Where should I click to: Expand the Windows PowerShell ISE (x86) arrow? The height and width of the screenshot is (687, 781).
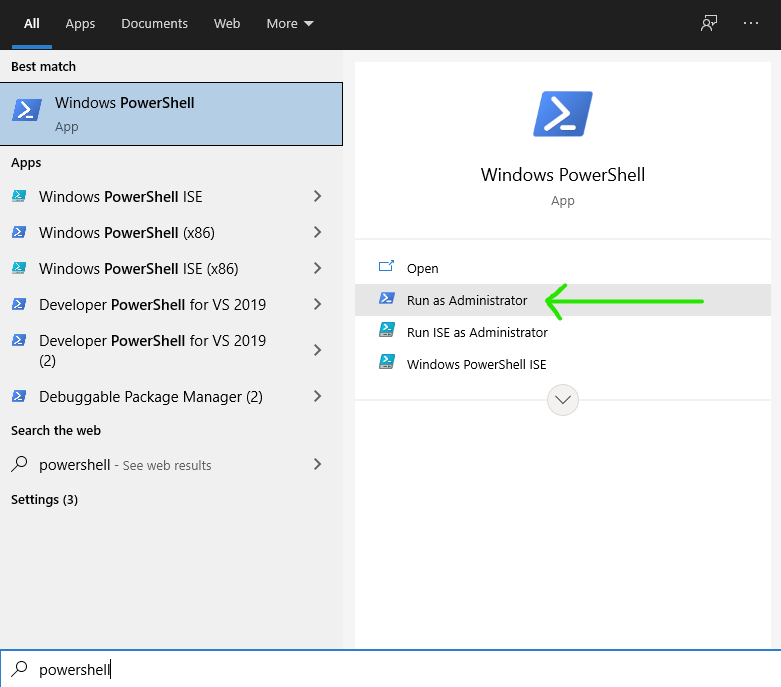317,268
